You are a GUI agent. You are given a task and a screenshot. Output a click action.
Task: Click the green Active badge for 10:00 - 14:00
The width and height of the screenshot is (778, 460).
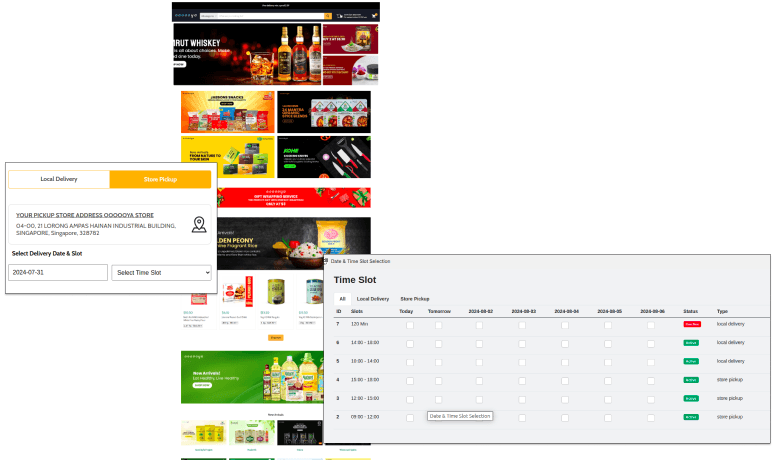coord(691,361)
